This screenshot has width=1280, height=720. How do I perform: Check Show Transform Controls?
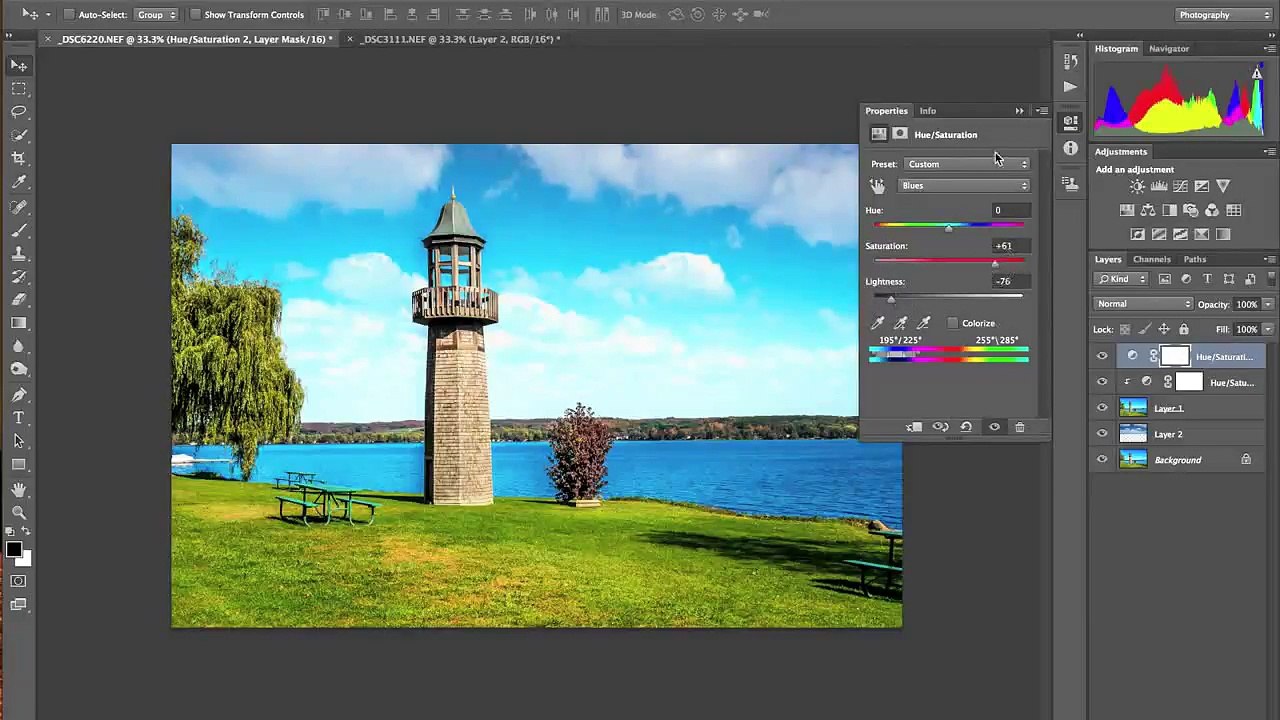195,15
